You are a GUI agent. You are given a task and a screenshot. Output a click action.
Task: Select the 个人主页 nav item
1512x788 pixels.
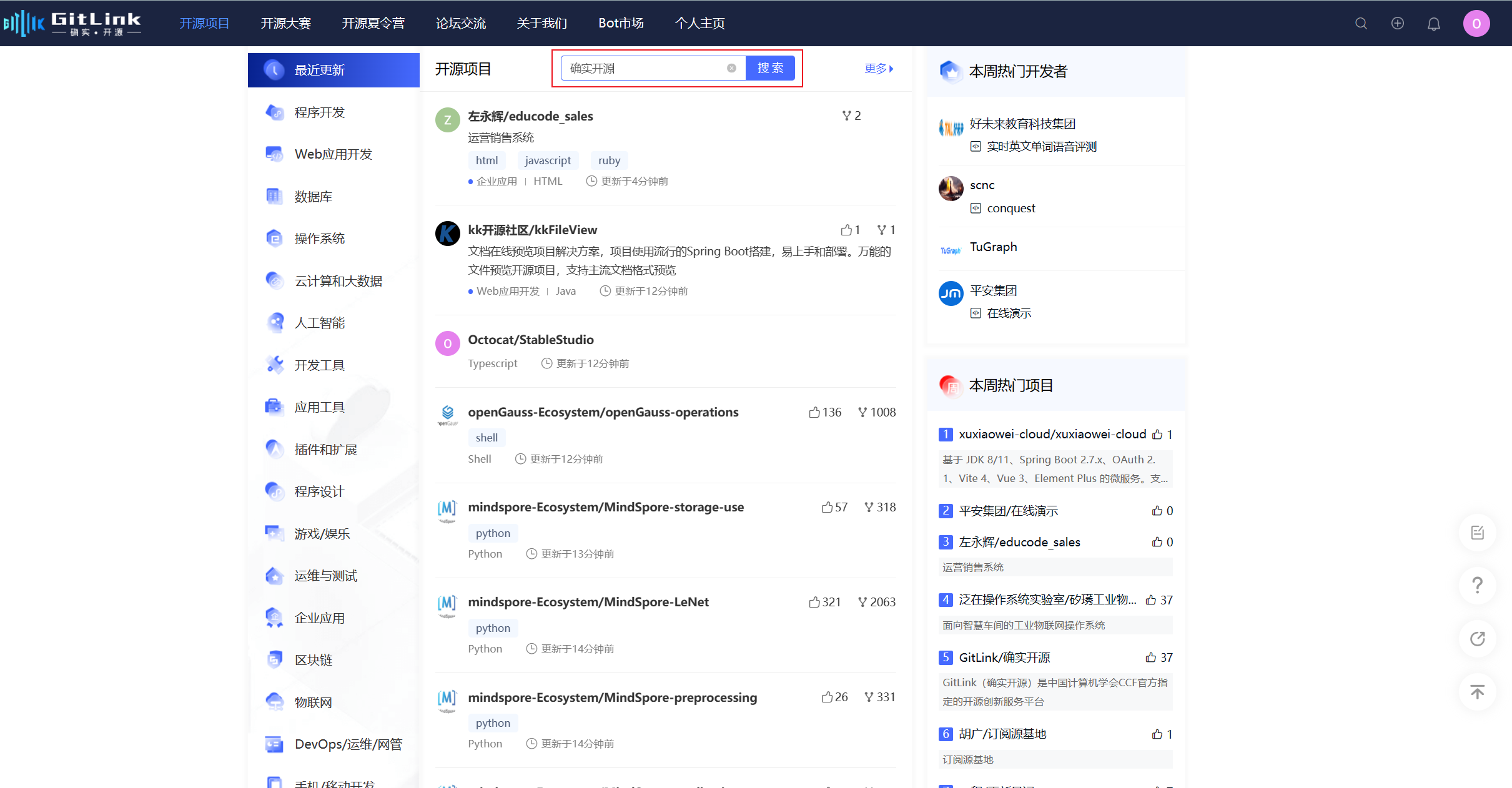(699, 23)
